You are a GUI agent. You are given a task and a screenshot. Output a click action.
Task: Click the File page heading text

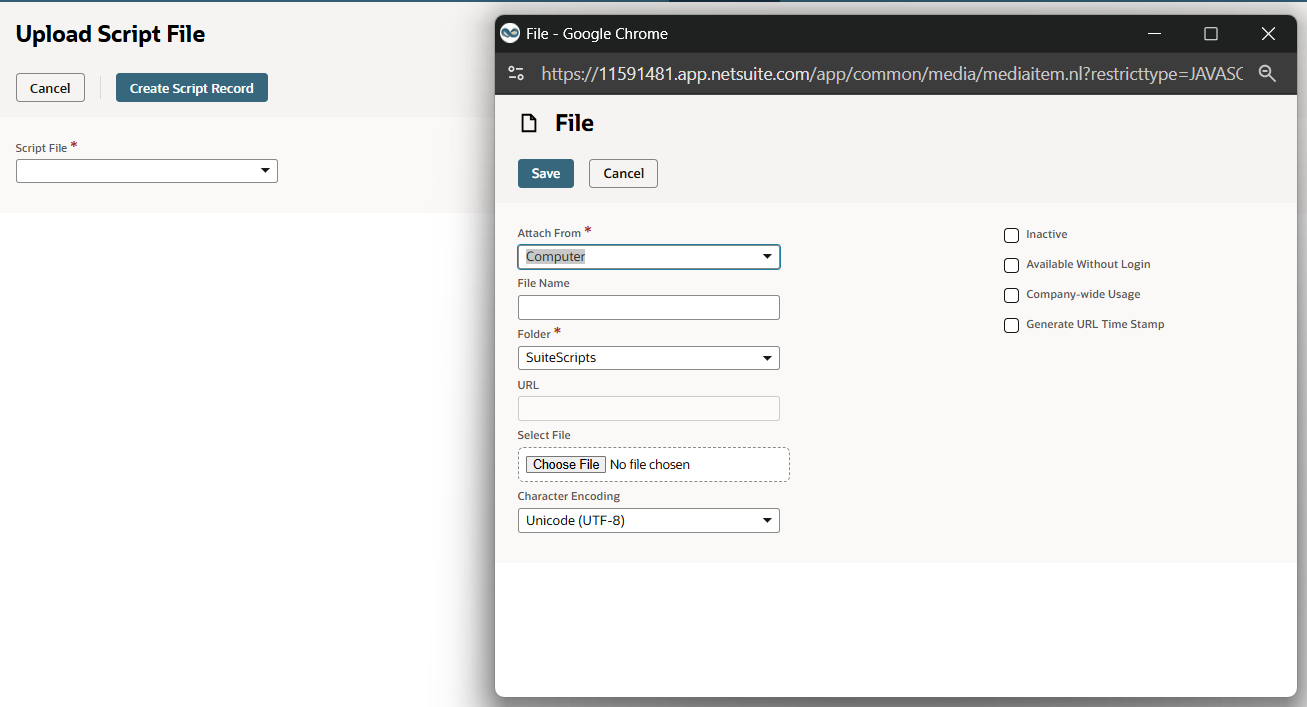click(x=575, y=123)
